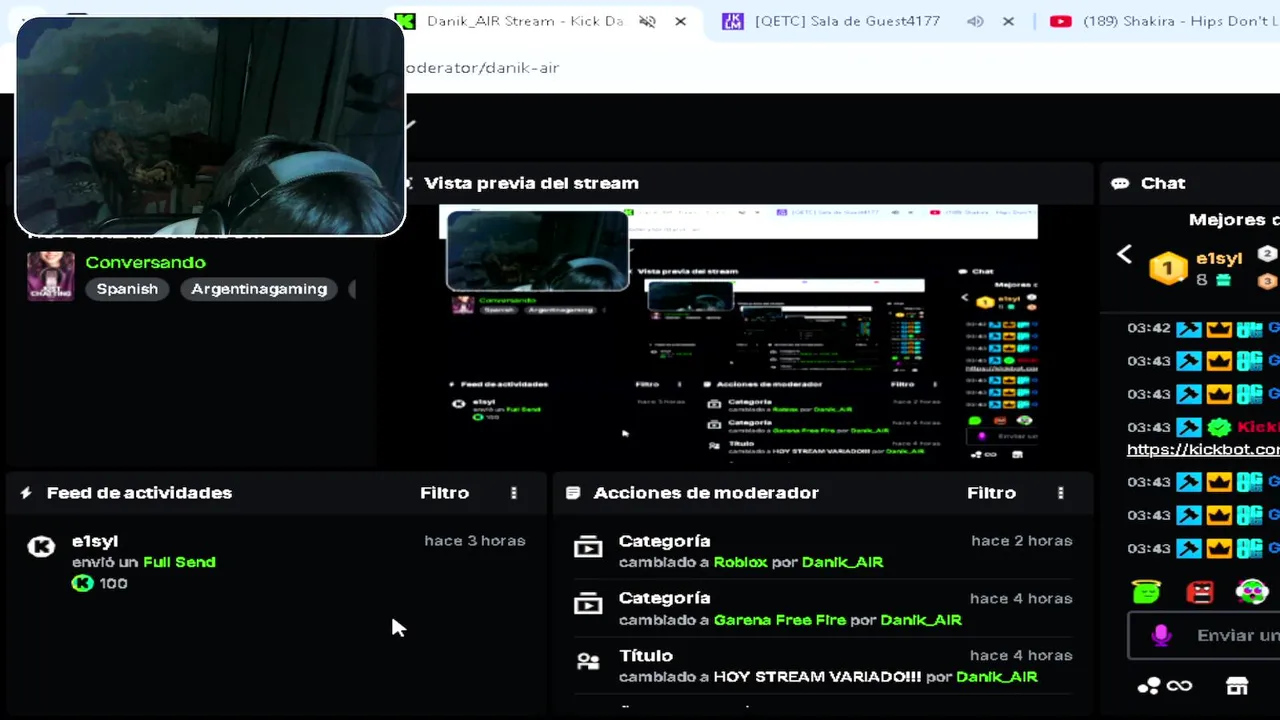This screenshot has height=720, width=1280.
Task: Click the HOY STREAM VARIADO!!! title text
Action: 817,677
